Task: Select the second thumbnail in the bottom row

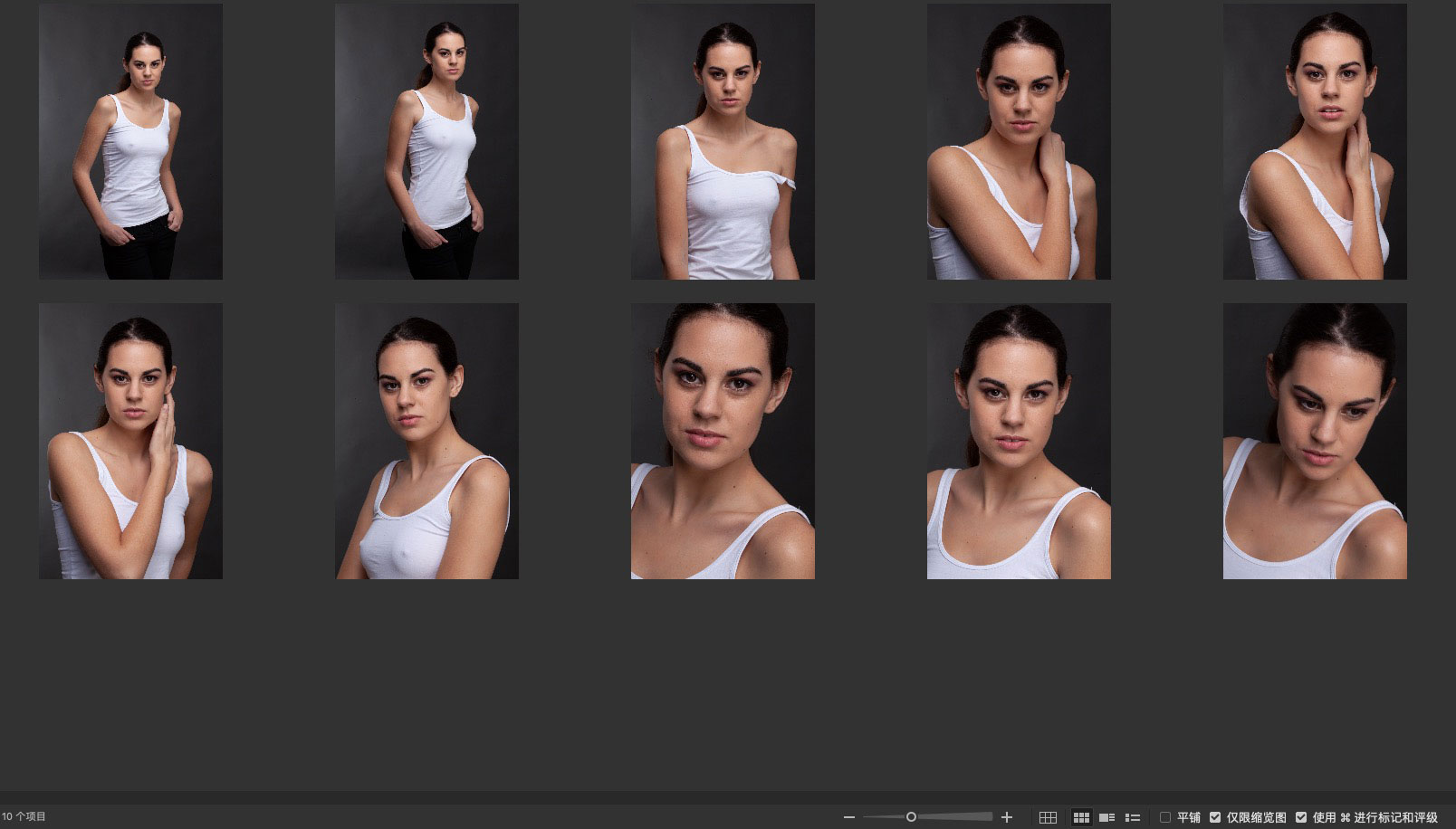Action: (426, 441)
